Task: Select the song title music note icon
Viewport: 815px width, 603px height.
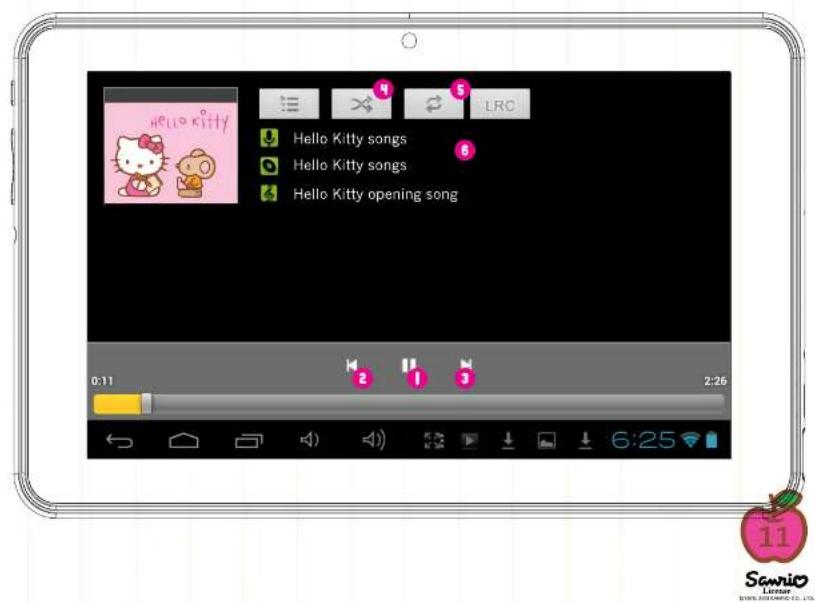Action: (x=269, y=193)
